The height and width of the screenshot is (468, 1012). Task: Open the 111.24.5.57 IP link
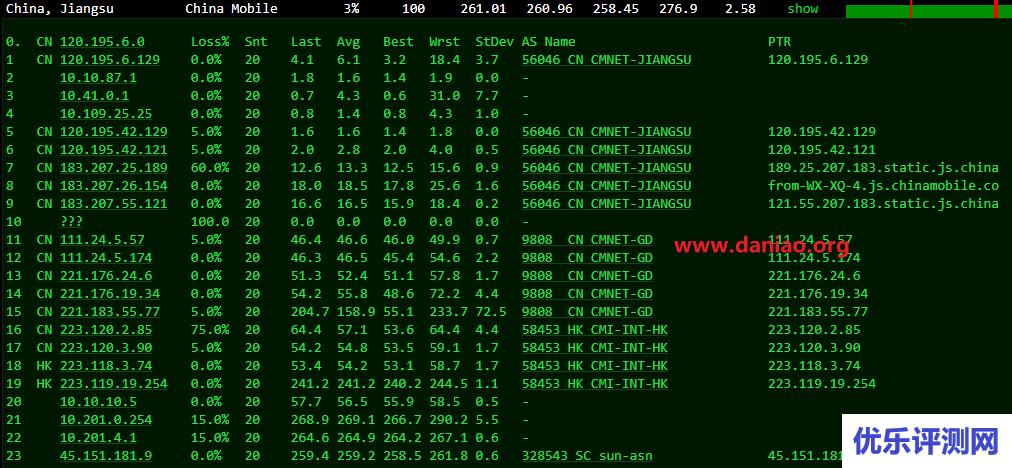tap(102, 240)
